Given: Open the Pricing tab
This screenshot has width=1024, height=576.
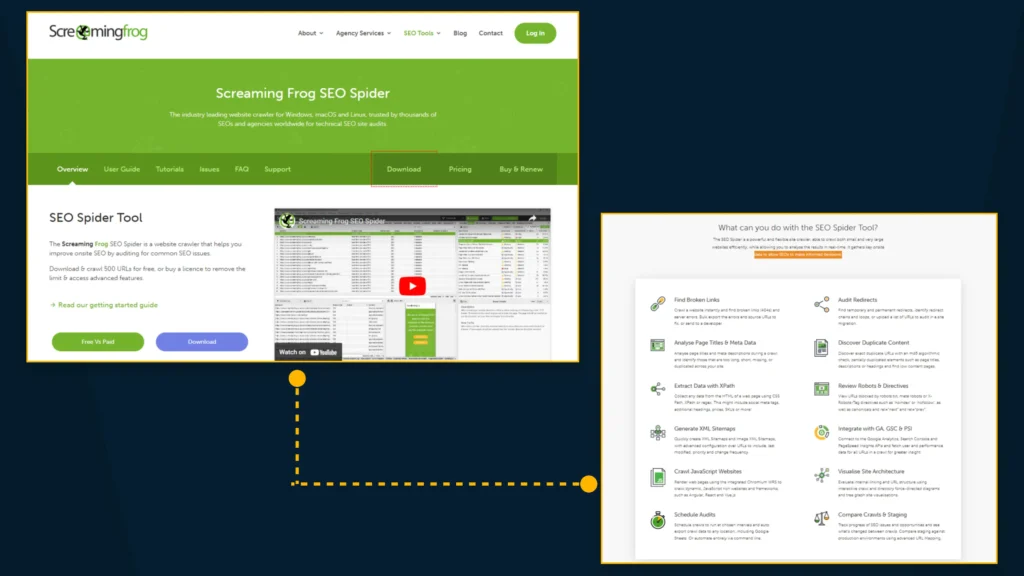Looking at the screenshot, I should (460, 169).
